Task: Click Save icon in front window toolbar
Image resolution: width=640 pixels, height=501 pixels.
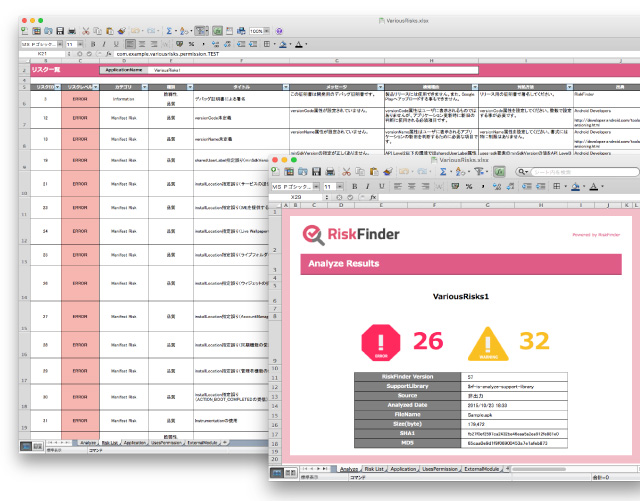Action: tap(316, 171)
